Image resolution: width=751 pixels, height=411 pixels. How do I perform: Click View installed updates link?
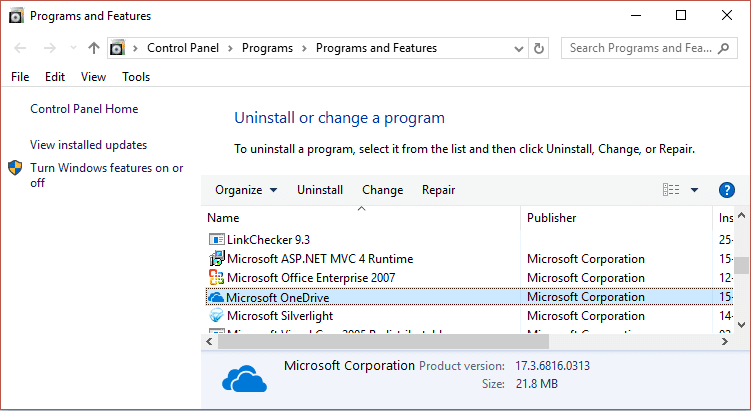(x=89, y=145)
